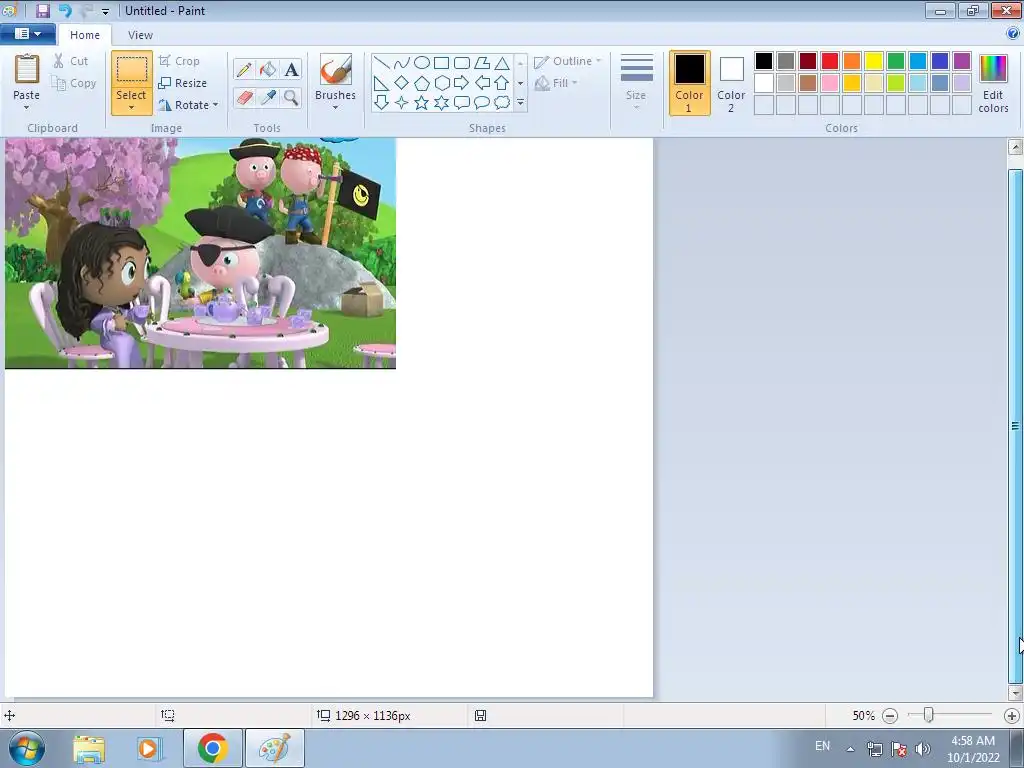Open Windows Explorer folder on taskbar

(x=89, y=748)
